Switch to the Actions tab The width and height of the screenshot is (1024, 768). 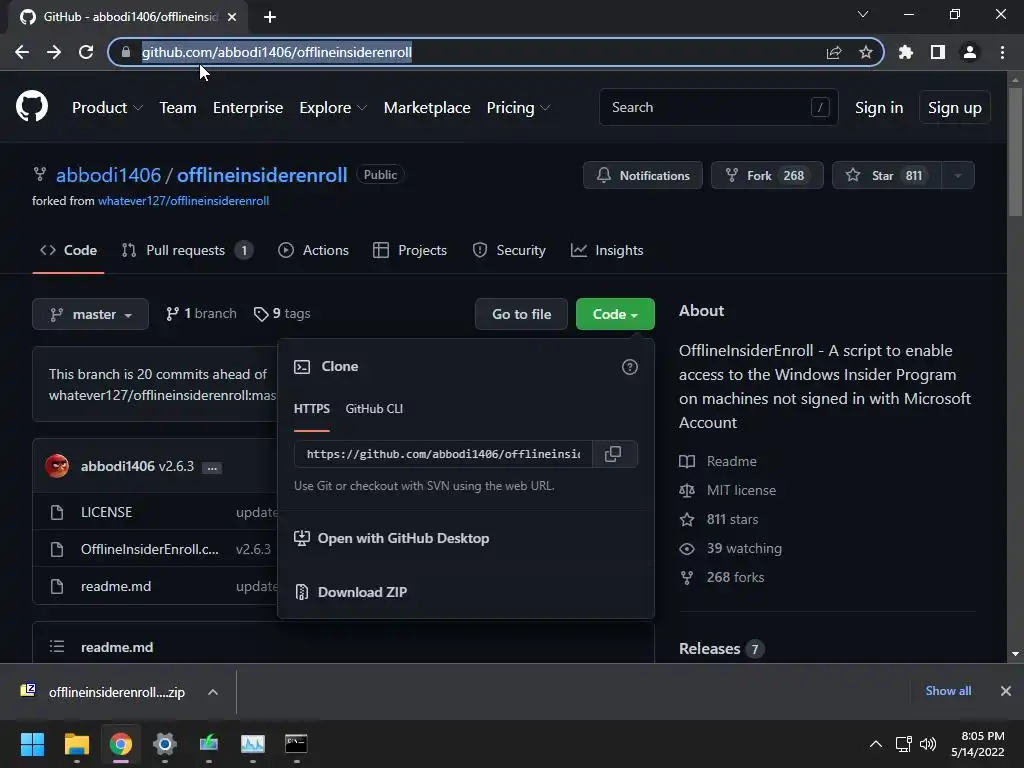[313, 250]
